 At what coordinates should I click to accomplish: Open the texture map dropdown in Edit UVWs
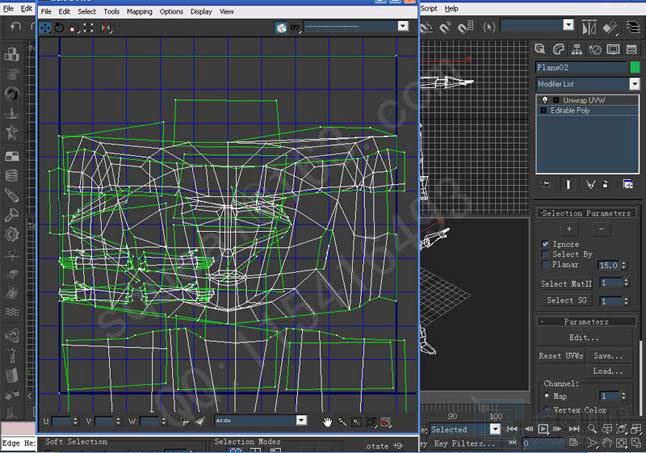pos(403,27)
